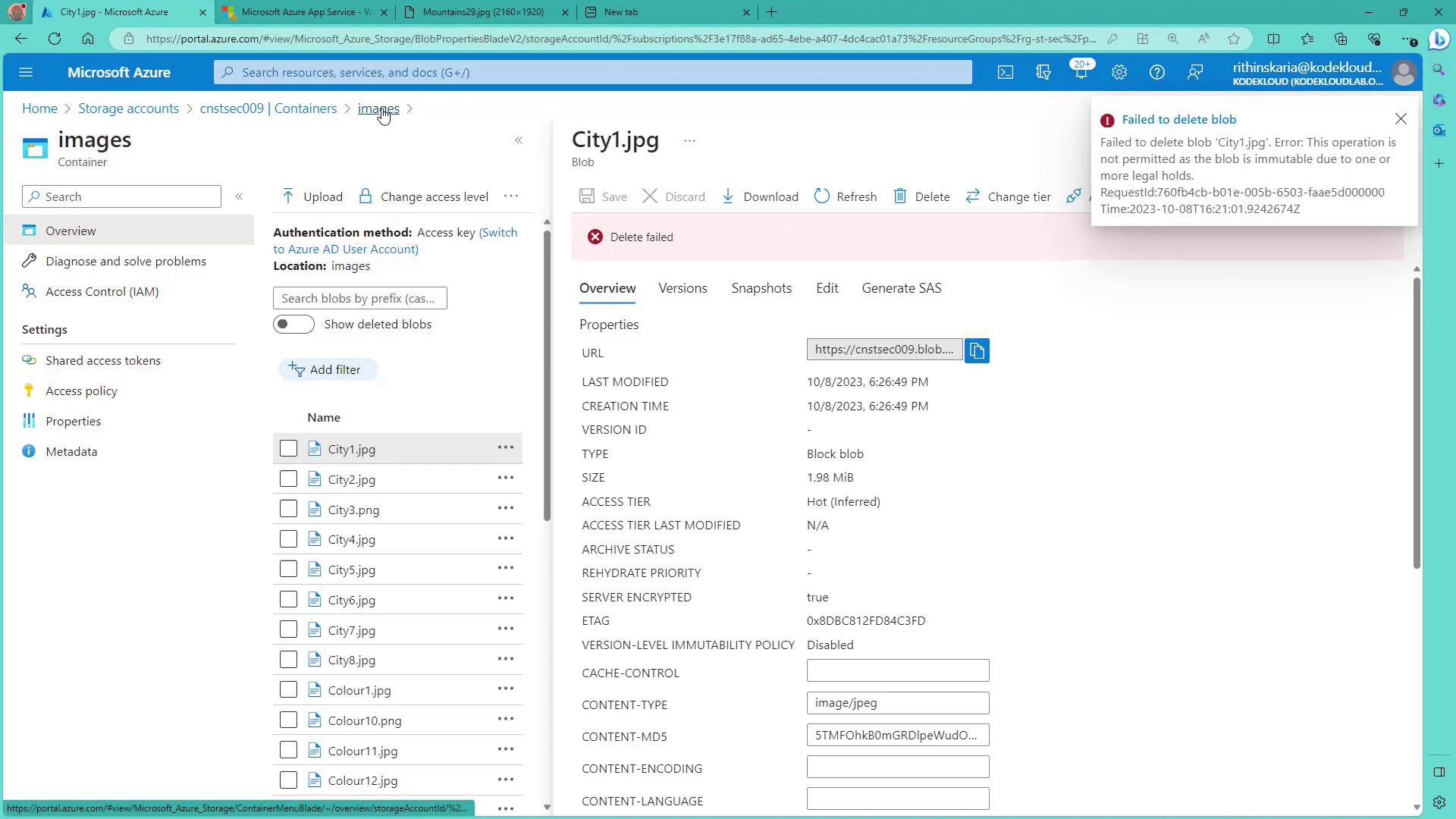The height and width of the screenshot is (819, 1456).
Task: Expand container toolbar overflow ellipsis
Action: 511,196
